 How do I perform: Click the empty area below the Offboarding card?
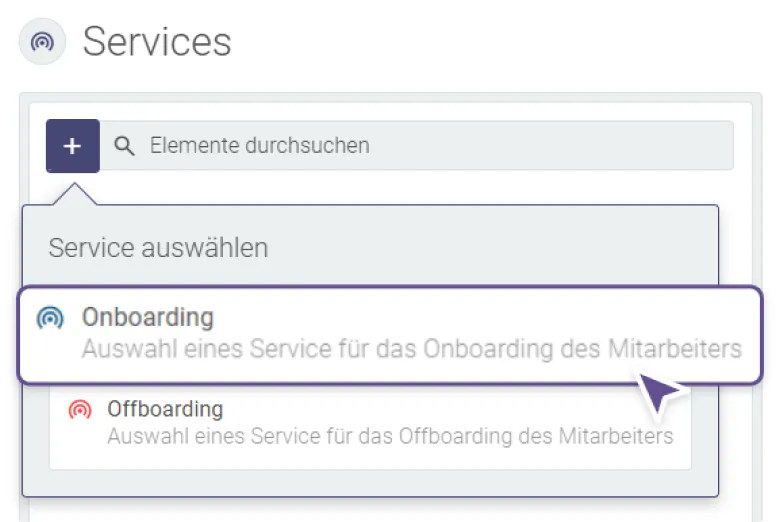pos(370,482)
